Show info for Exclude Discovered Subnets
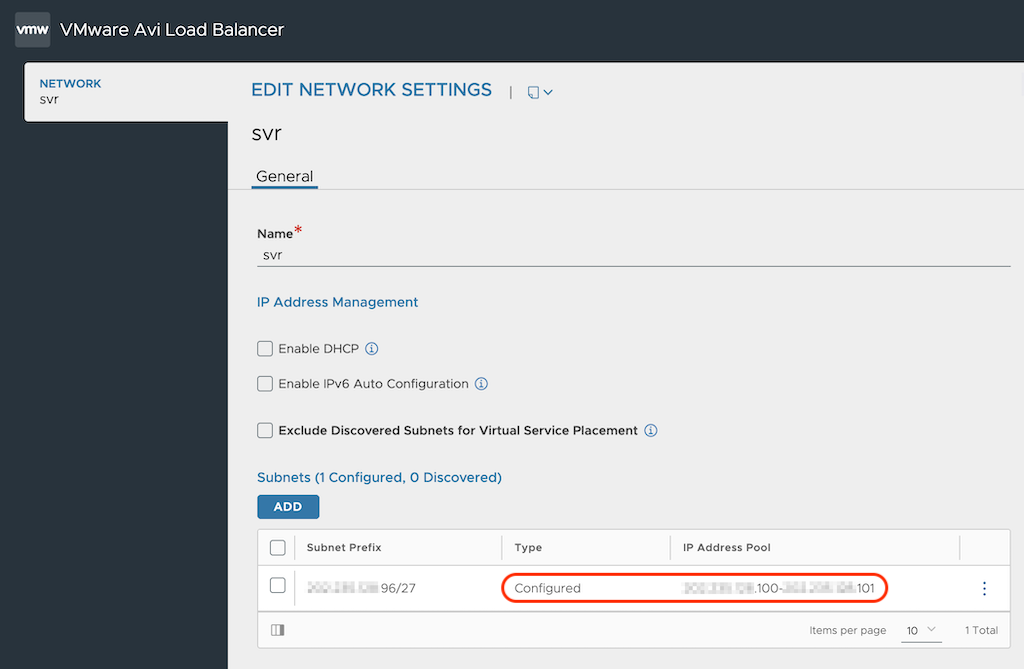Viewport: 1024px width, 669px height. click(x=651, y=431)
